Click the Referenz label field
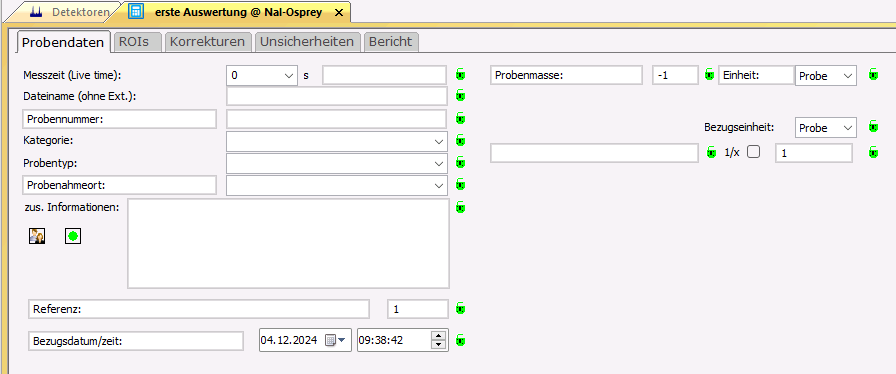The height and width of the screenshot is (374, 896). coord(199,309)
